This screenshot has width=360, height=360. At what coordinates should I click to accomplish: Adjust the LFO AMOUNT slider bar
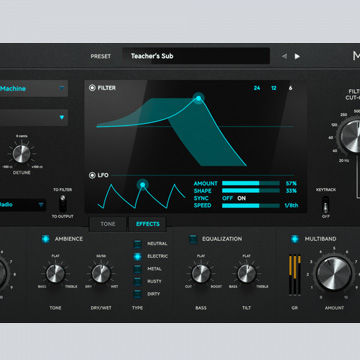point(251,183)
